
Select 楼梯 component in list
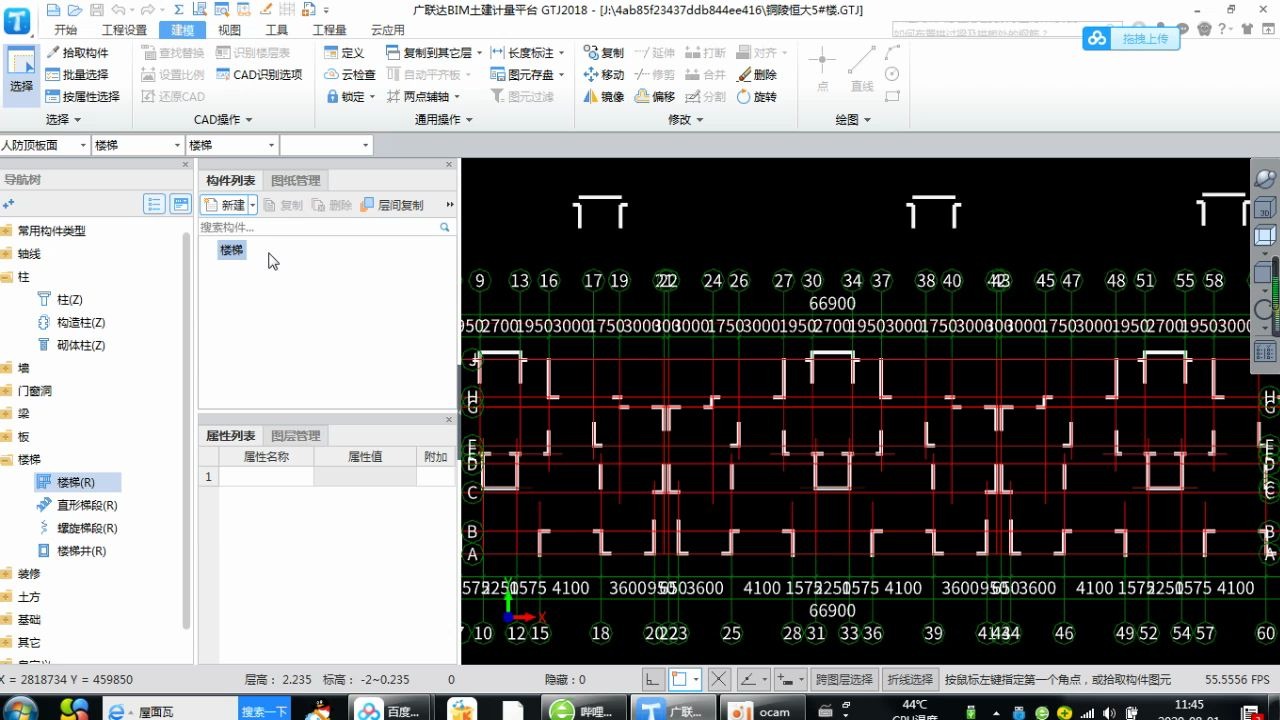point(232,250)
